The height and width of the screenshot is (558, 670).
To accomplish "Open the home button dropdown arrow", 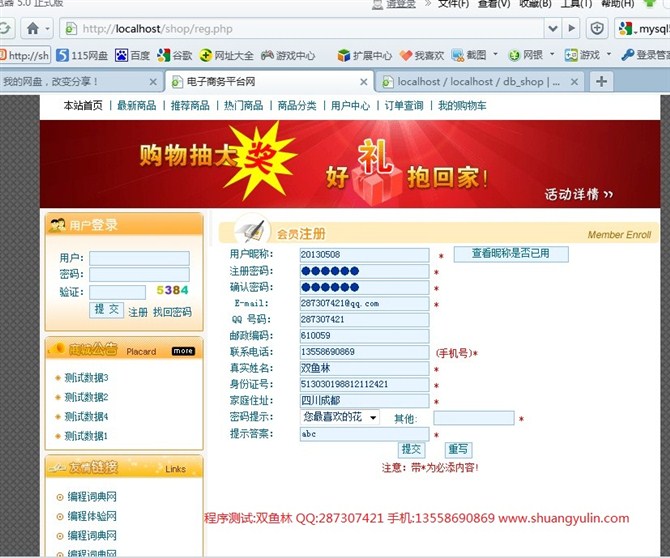I will [x=47, y=29].
